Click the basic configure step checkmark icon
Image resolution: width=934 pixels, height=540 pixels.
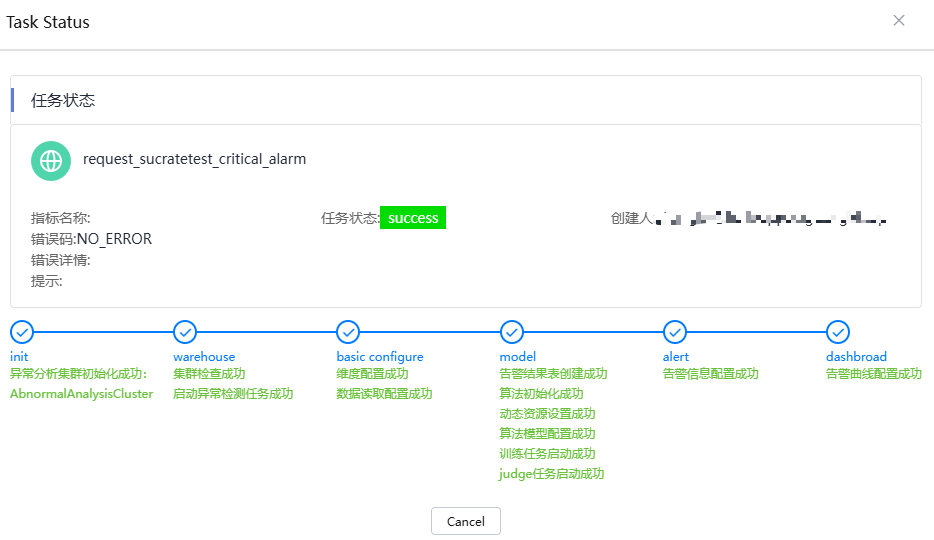coord(348,332)
